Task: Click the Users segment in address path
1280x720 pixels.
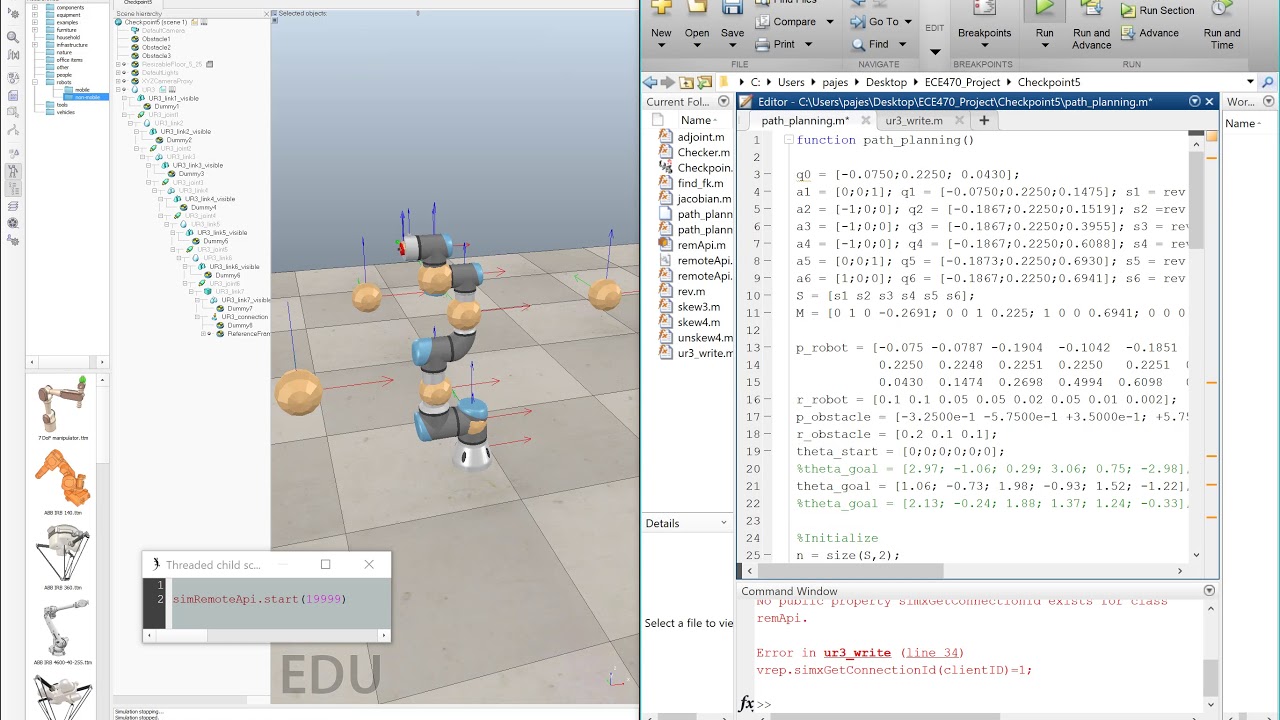Action: coord(791,82)
